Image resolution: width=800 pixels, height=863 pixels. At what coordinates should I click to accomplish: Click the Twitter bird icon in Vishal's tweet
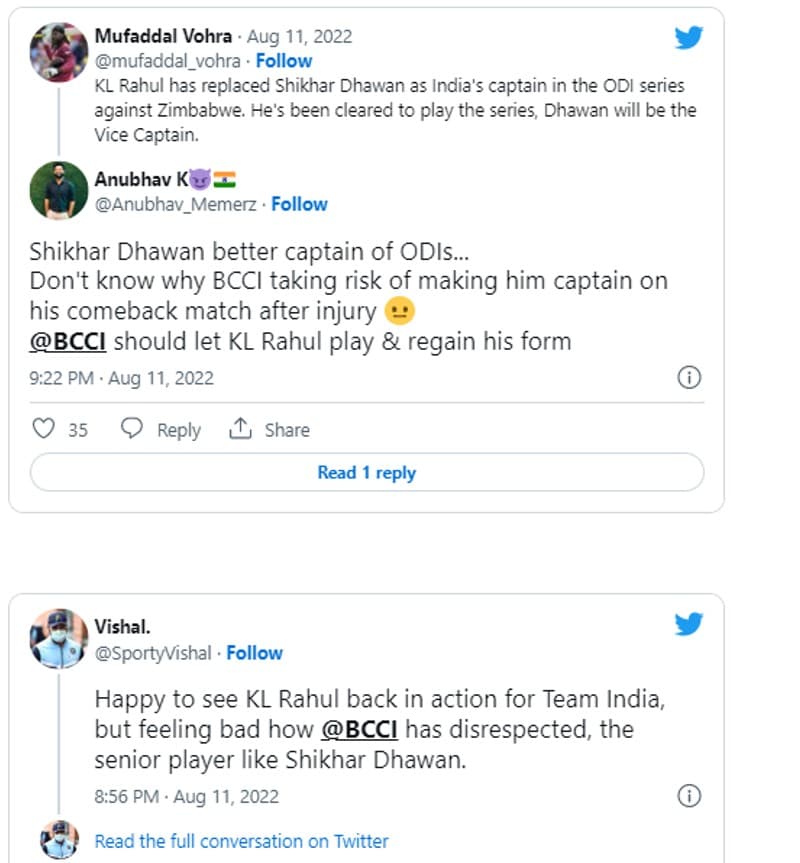coord(688,625)
